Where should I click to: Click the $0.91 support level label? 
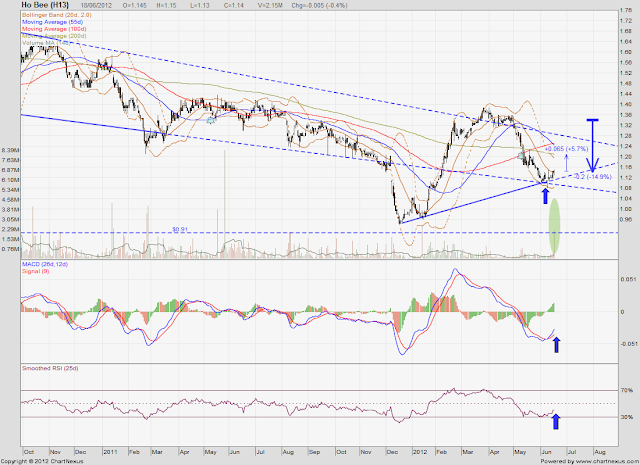180,229
